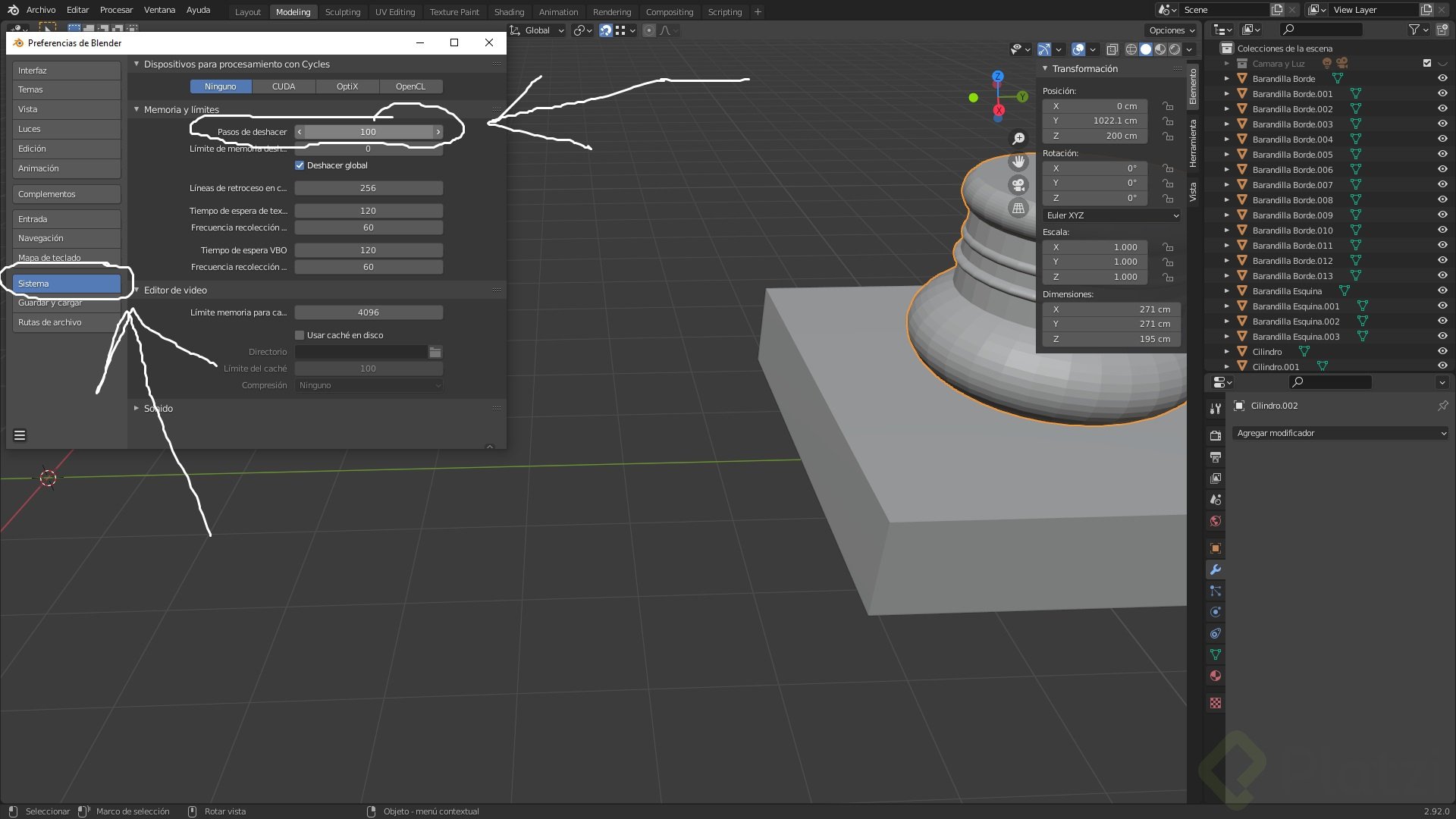1456x819 pixels.
Task: Open the Modifier properties wrench tab
Action: click(x=1216, y=570)
